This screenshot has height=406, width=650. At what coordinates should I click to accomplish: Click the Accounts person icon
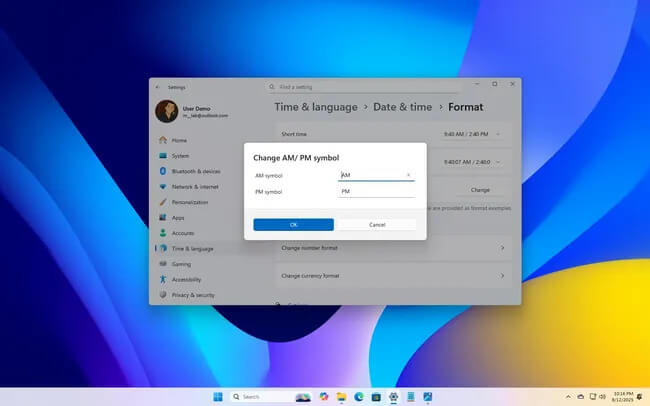pos(163,233)
